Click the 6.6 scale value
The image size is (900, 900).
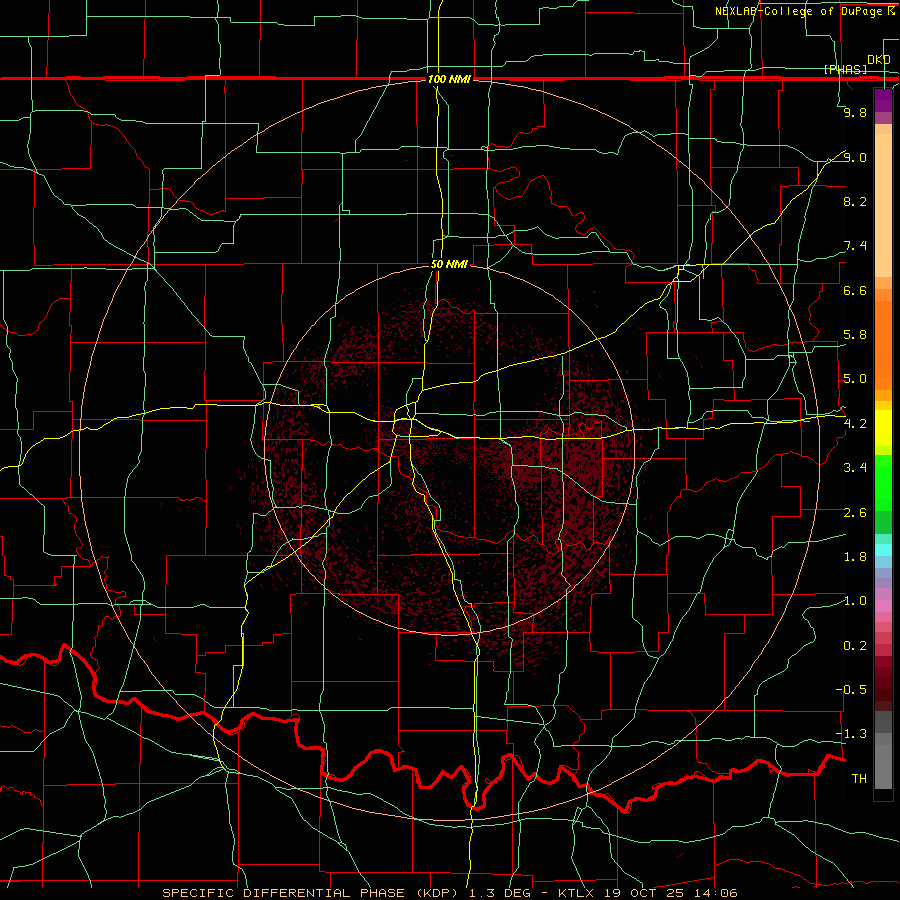(855, 290)
